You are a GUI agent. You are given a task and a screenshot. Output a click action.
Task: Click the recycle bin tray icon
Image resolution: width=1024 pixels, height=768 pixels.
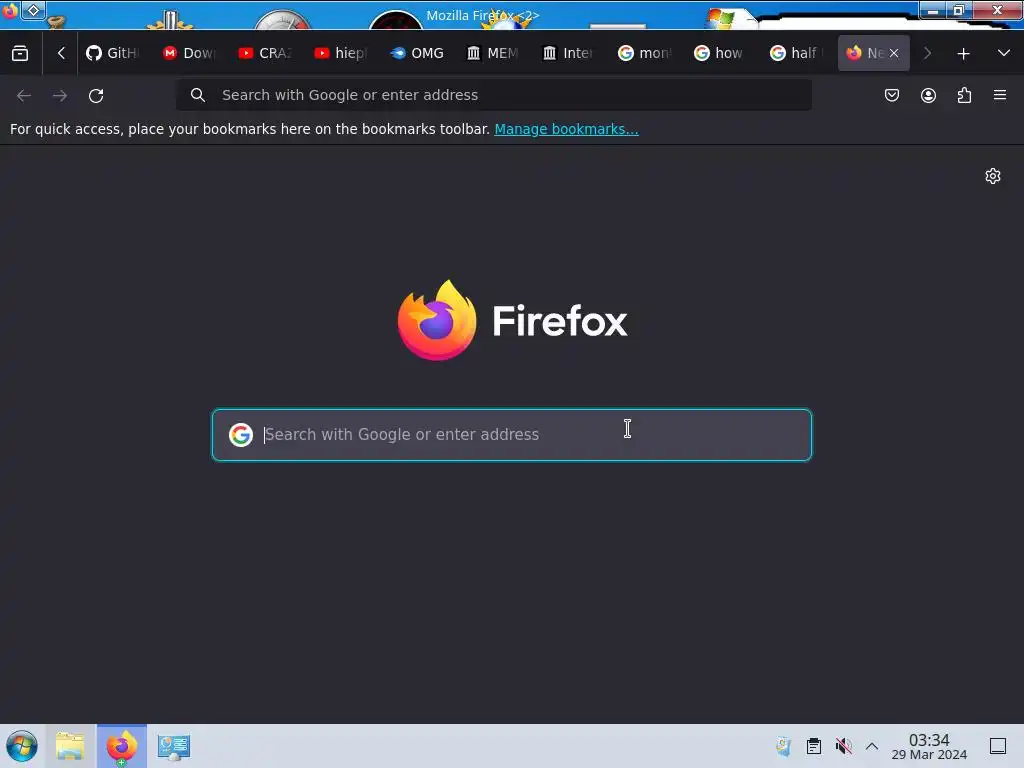[783, 746]
